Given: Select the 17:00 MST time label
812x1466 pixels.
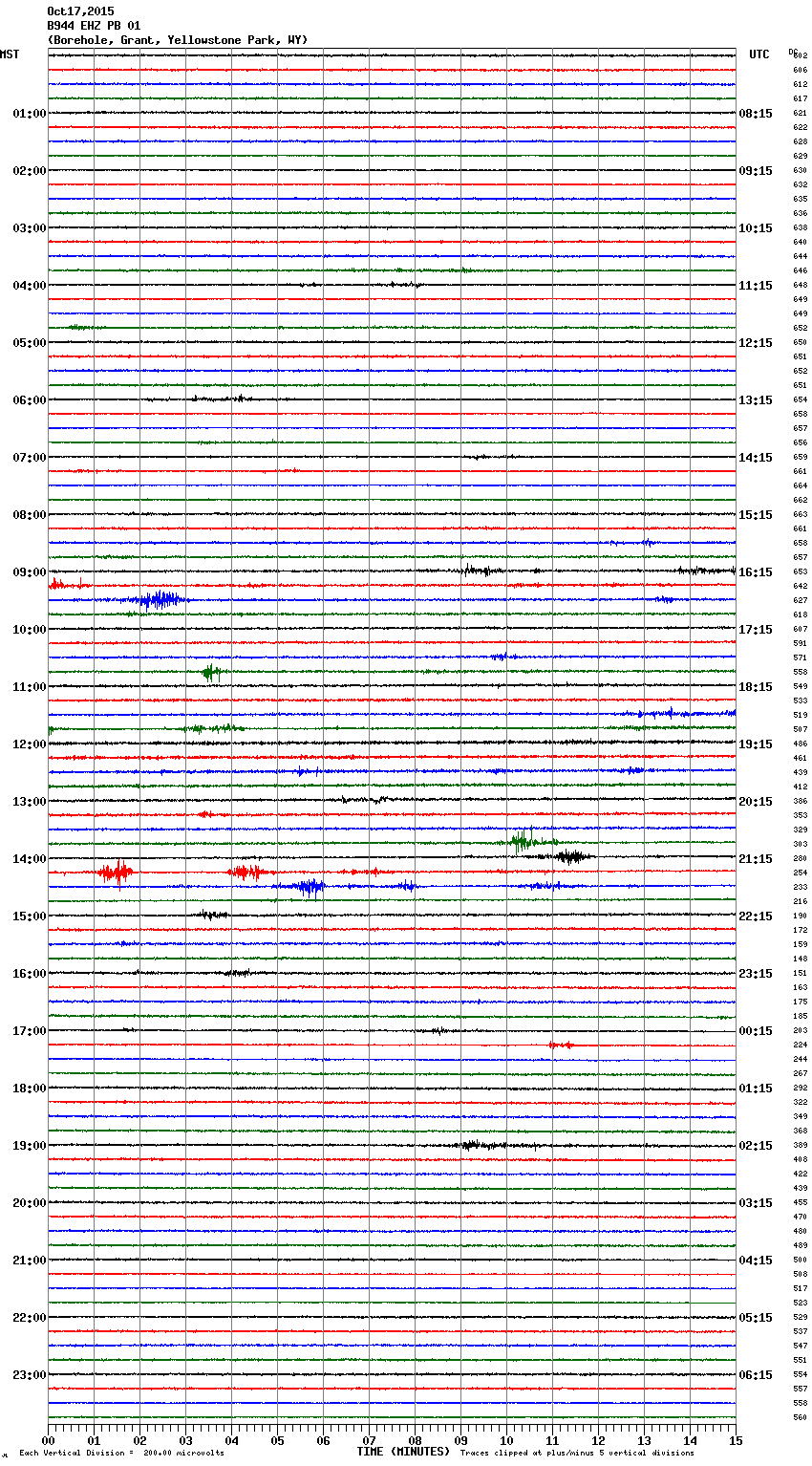Looking at the screenshot, I should (x=30, y=1031).
